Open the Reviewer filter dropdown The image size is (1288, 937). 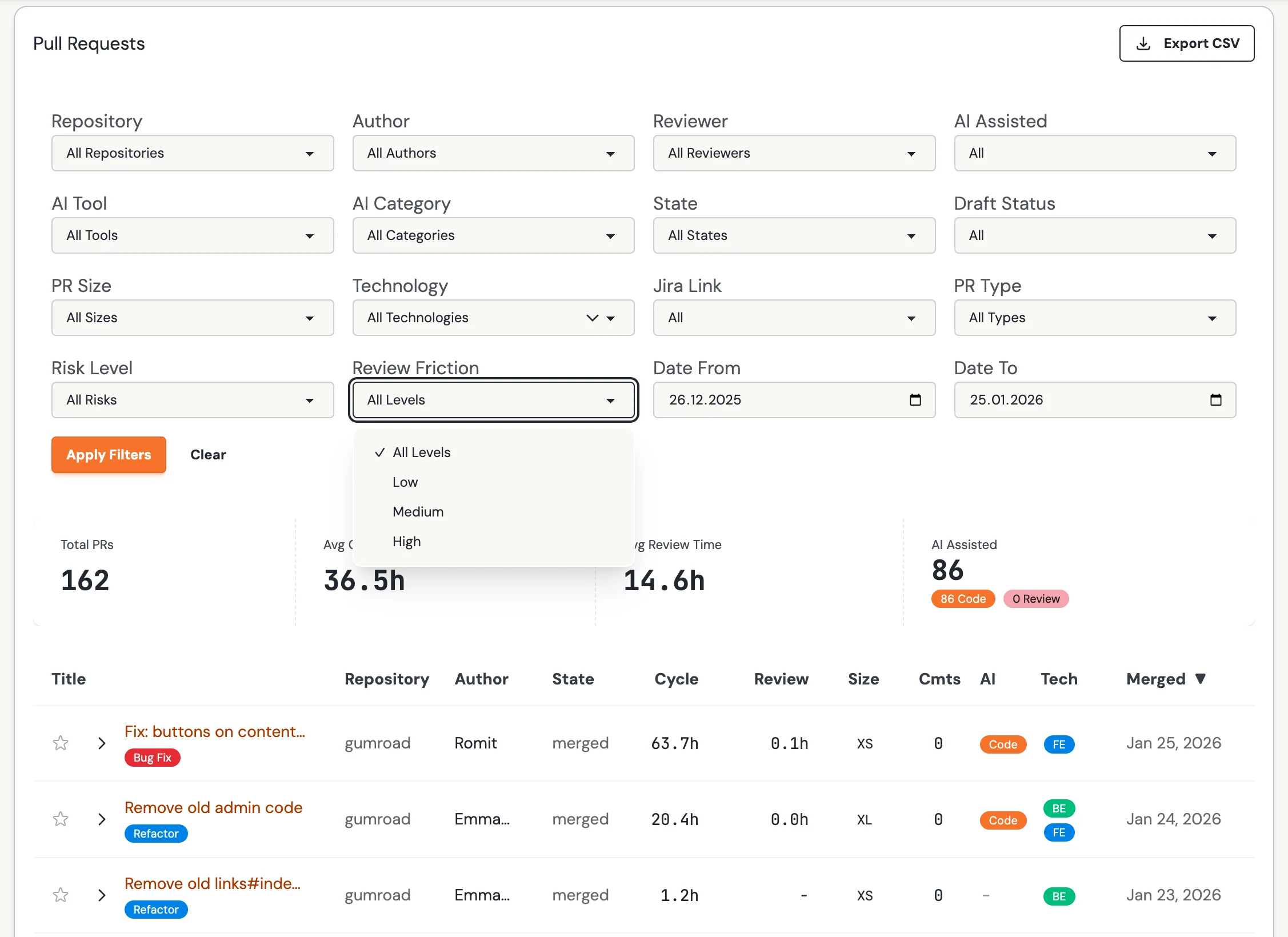click(794, 153)
